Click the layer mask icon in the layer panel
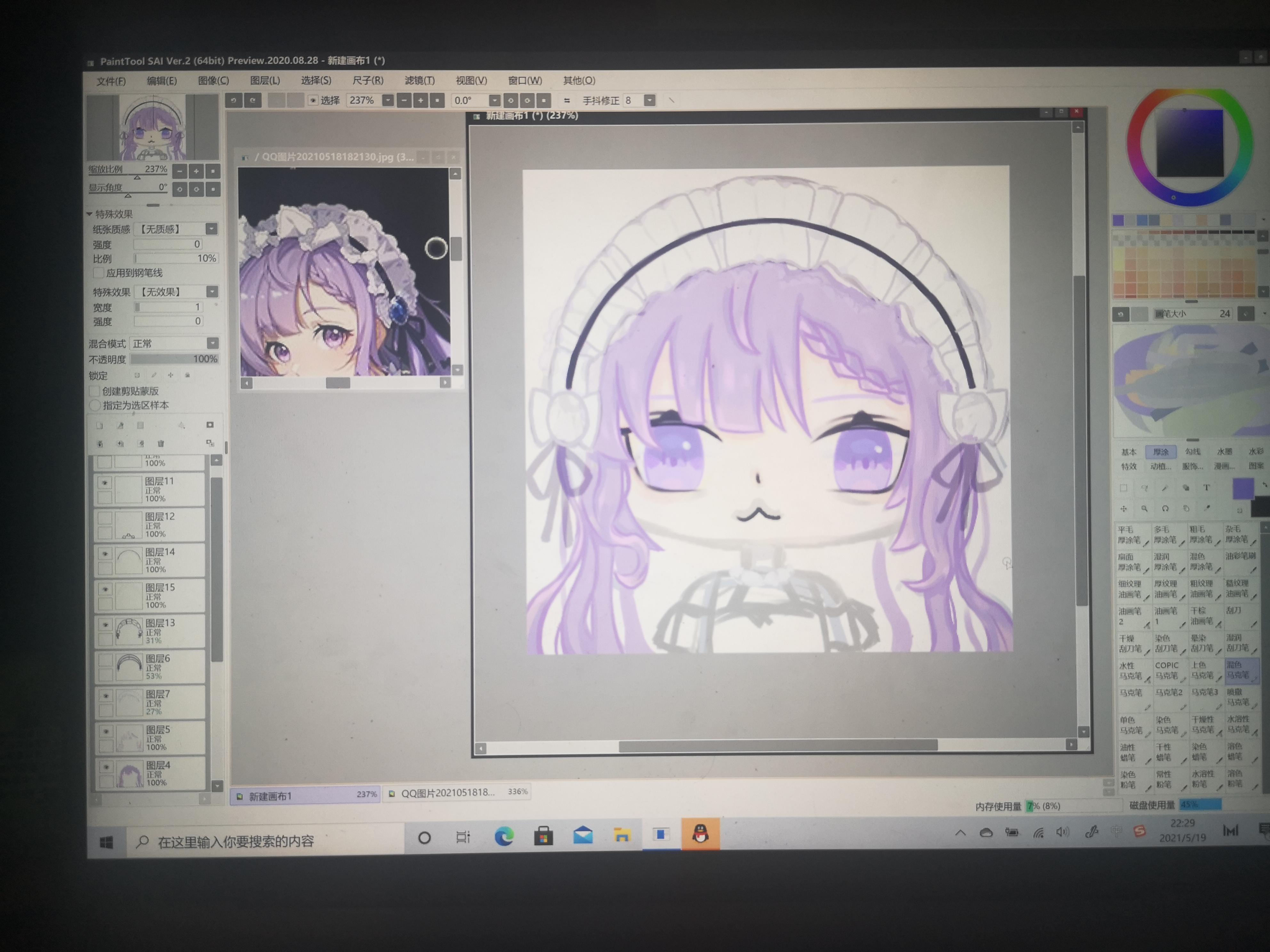The width and height of the screenshot is (1270, 952). pyautogui.click(x=210, y=425)
